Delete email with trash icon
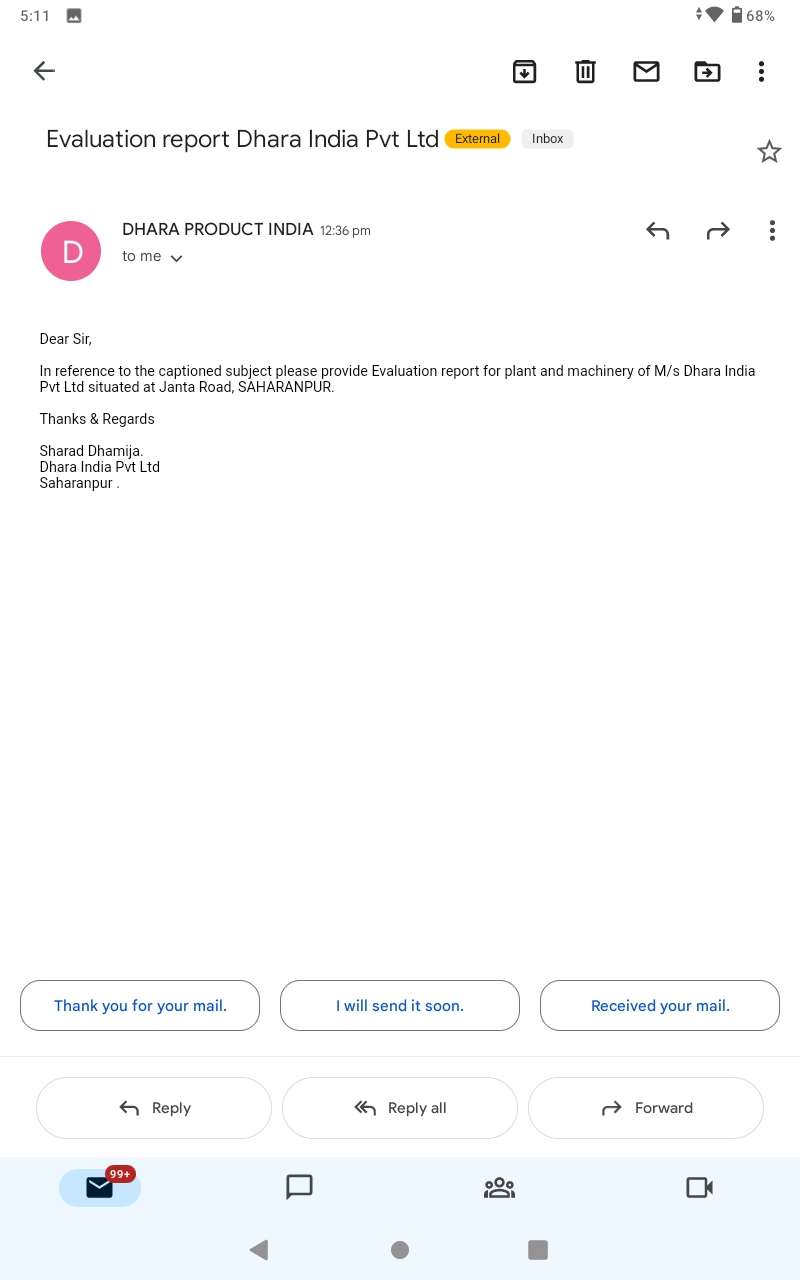Screen dimensions: 800x1280 coord(585,71)
